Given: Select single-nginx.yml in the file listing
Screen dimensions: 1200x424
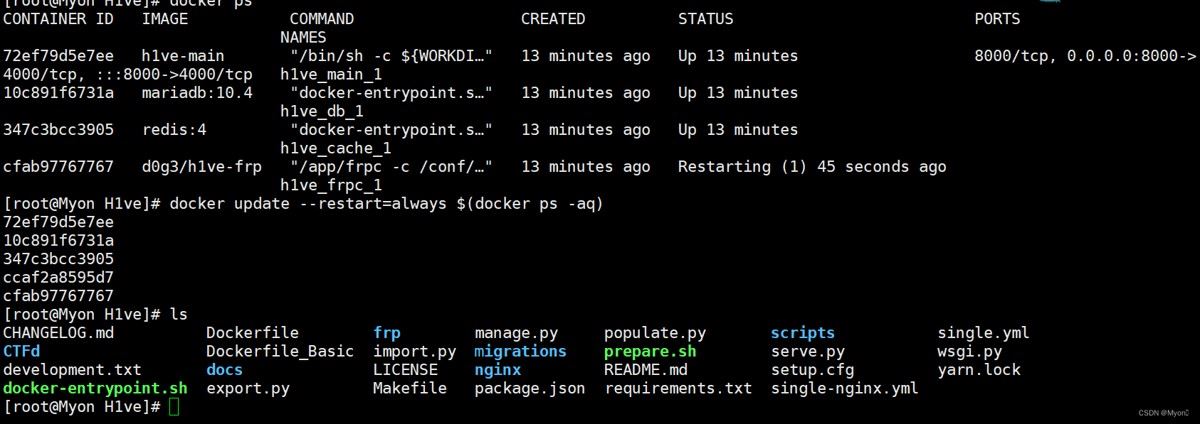Looking at the screenshot, I should click(844, 388).
